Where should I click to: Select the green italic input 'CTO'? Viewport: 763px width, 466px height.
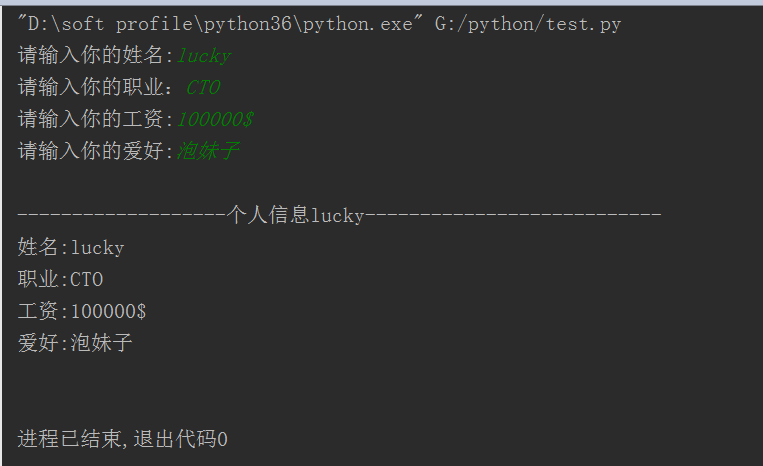[x=203, y=88]
